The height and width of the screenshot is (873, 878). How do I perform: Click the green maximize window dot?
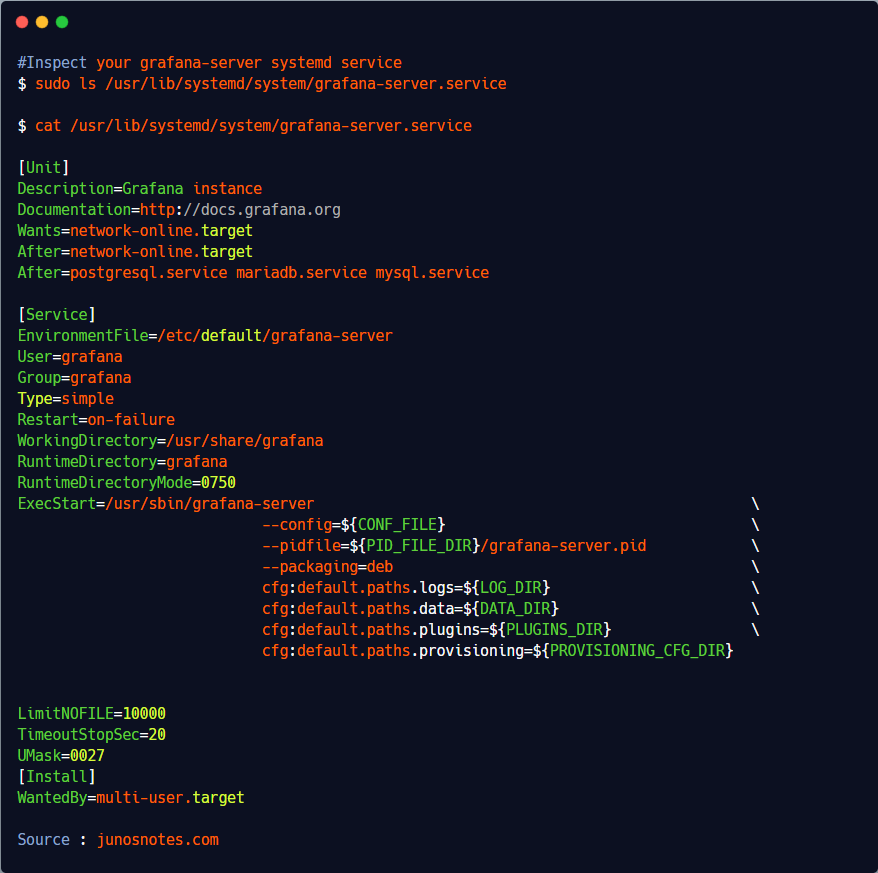pos(62,22)
